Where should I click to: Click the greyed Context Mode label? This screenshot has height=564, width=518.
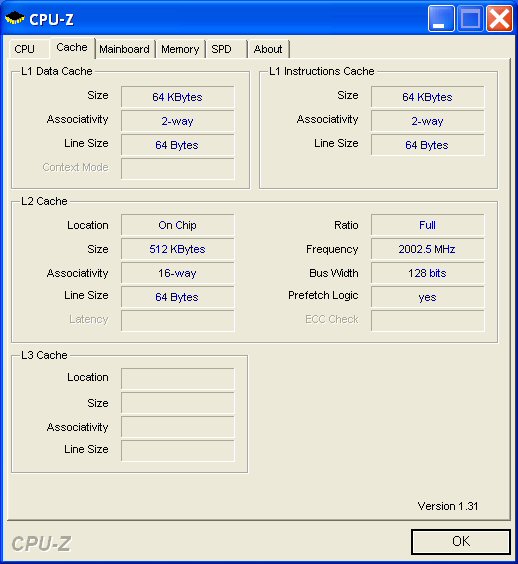pos(75,167)
